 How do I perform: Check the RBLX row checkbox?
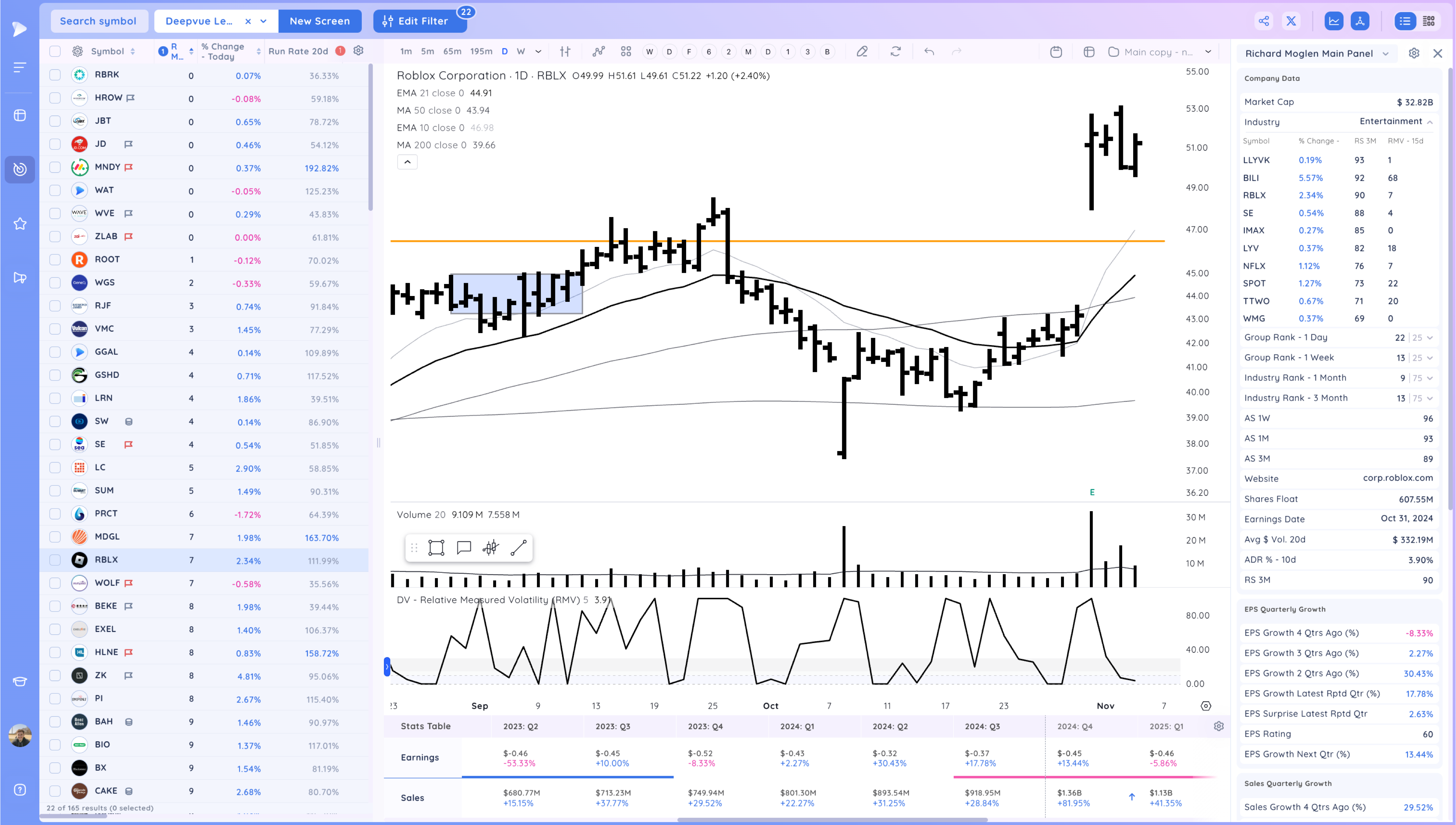tap(55, 560)
